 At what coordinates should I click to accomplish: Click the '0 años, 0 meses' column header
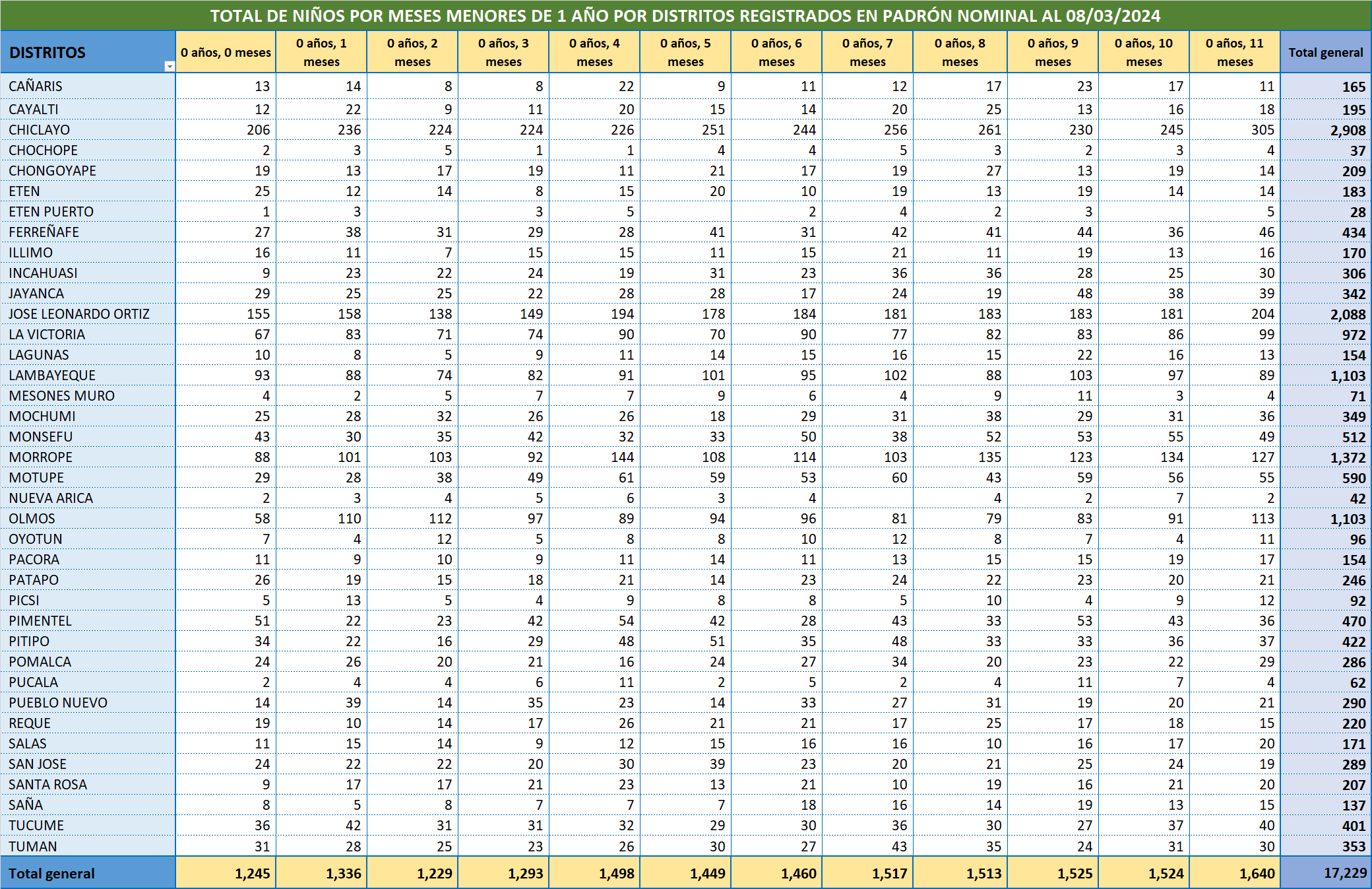(226, 52)
